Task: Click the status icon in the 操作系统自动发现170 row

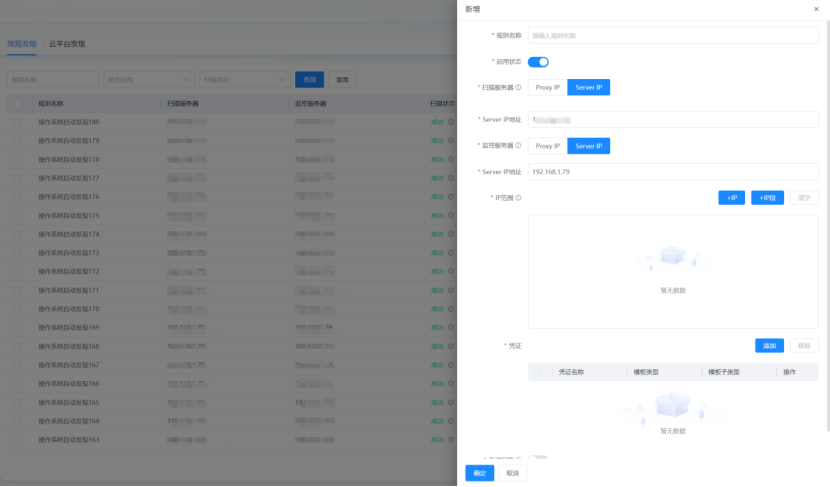Action: tap(452, 309)
